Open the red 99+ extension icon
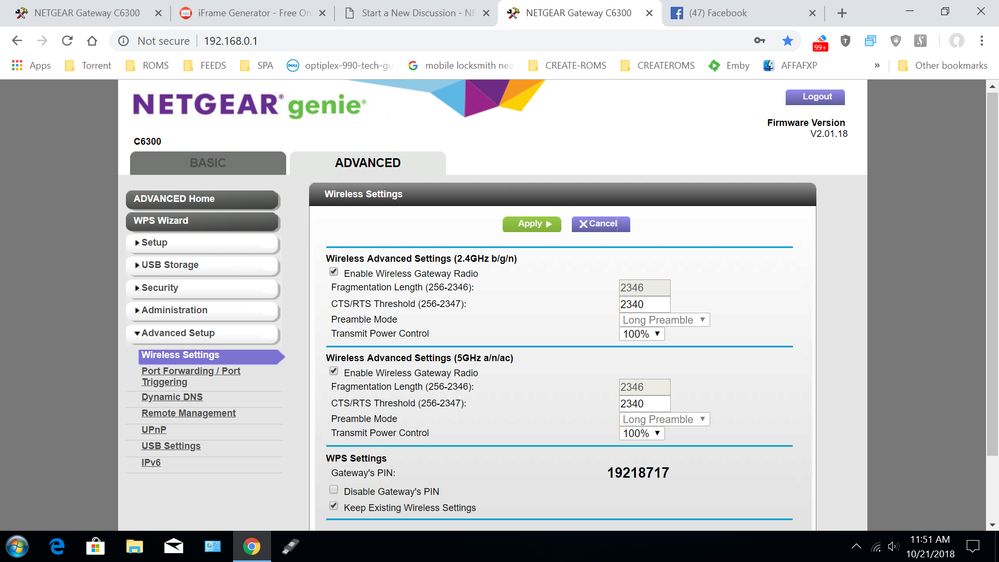 [820, 43]
